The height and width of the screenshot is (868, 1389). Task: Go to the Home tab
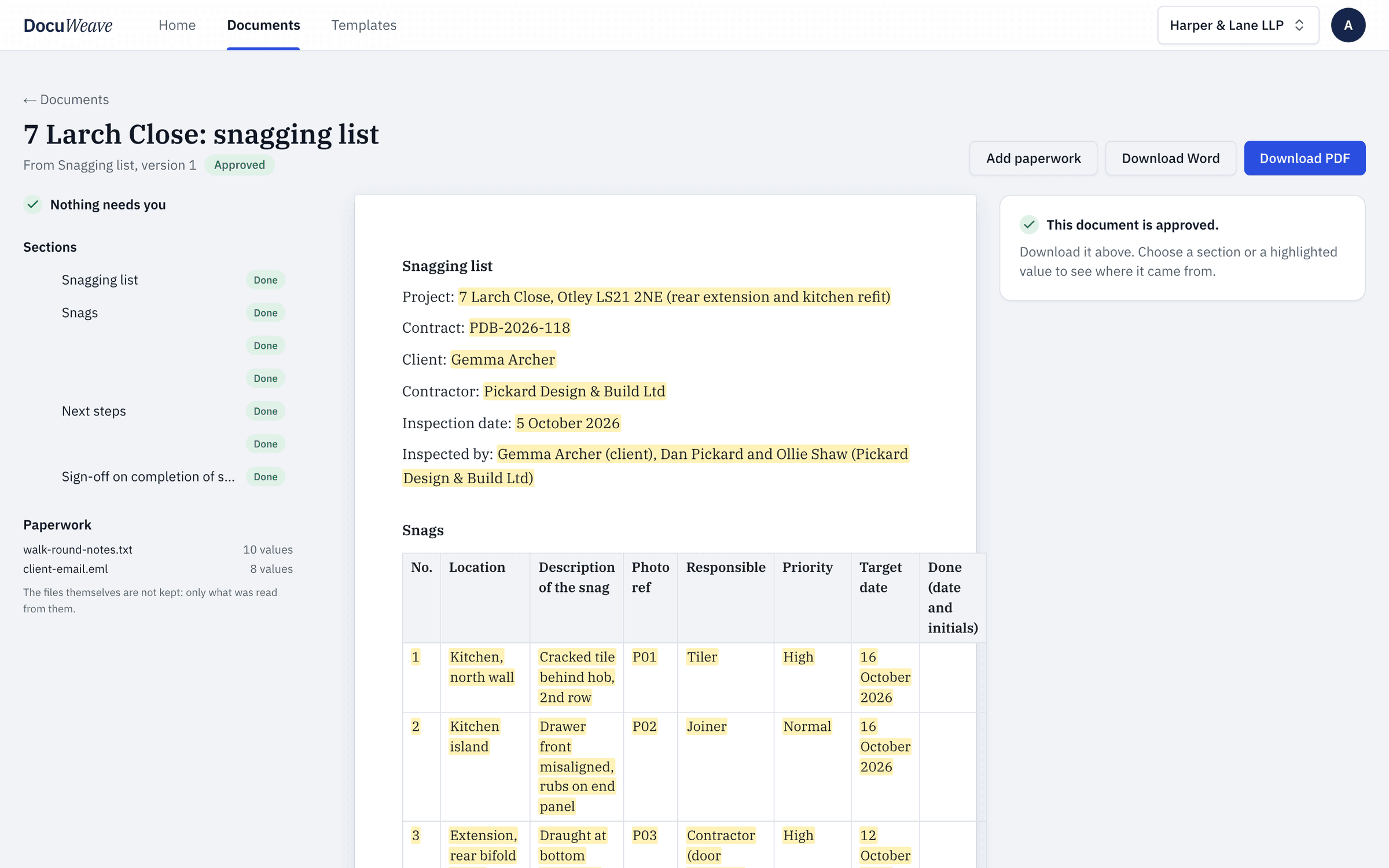click(x=177, y=25)
